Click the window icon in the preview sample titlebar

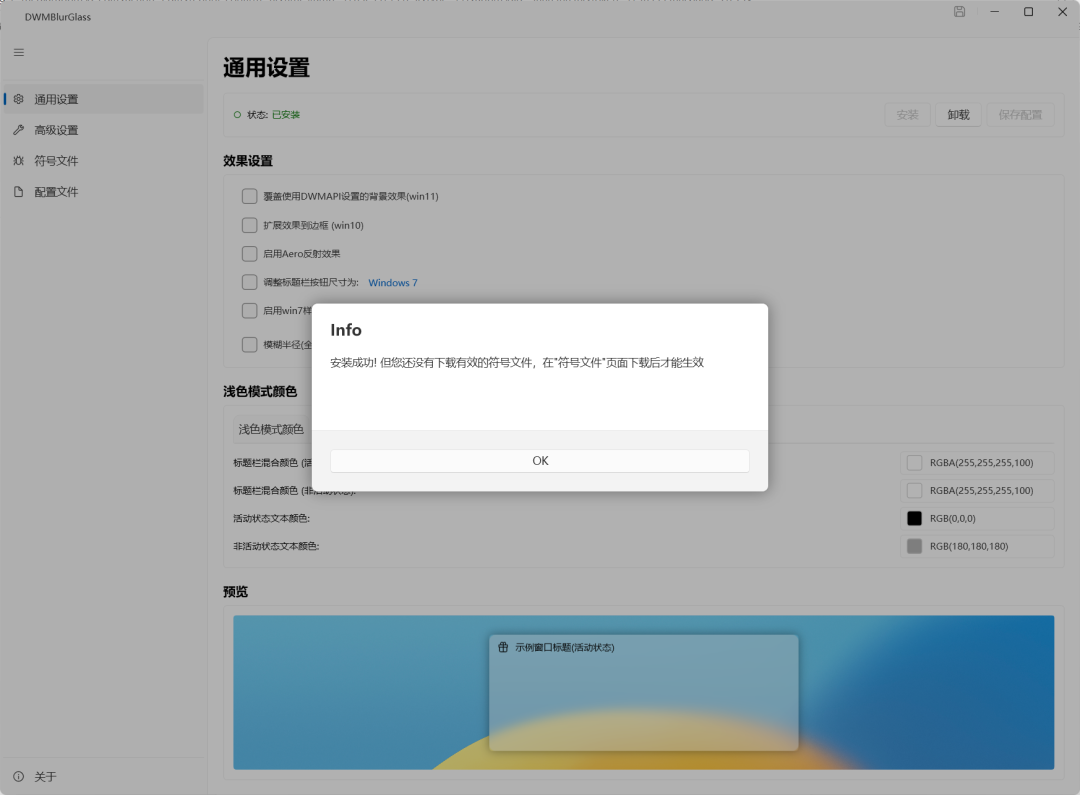coord(503,648)
